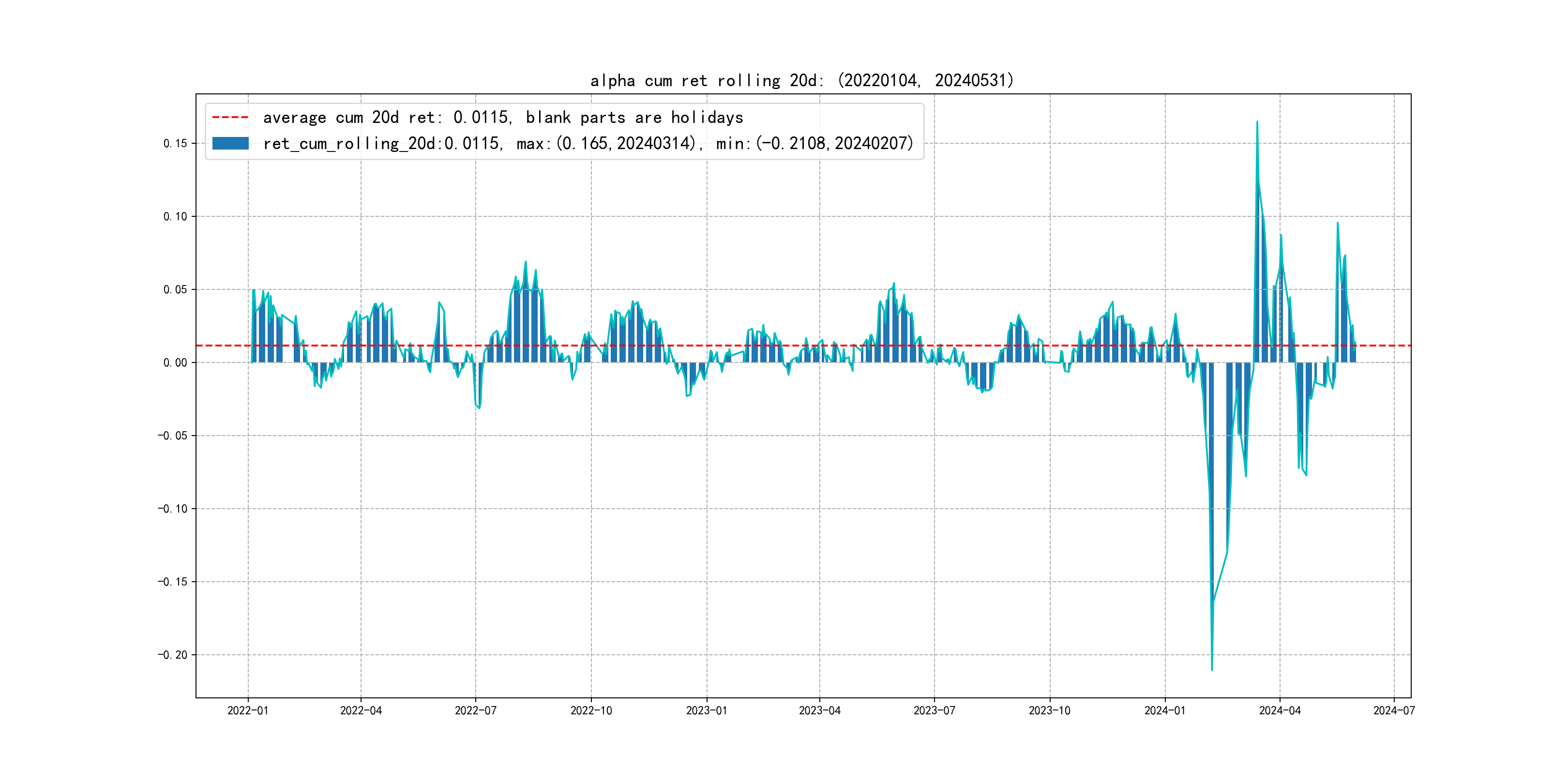The height and width of the screenshot is (784, 1568).
Task: Click the -0.20 y-axis tick label
Action: pos(173,655)
